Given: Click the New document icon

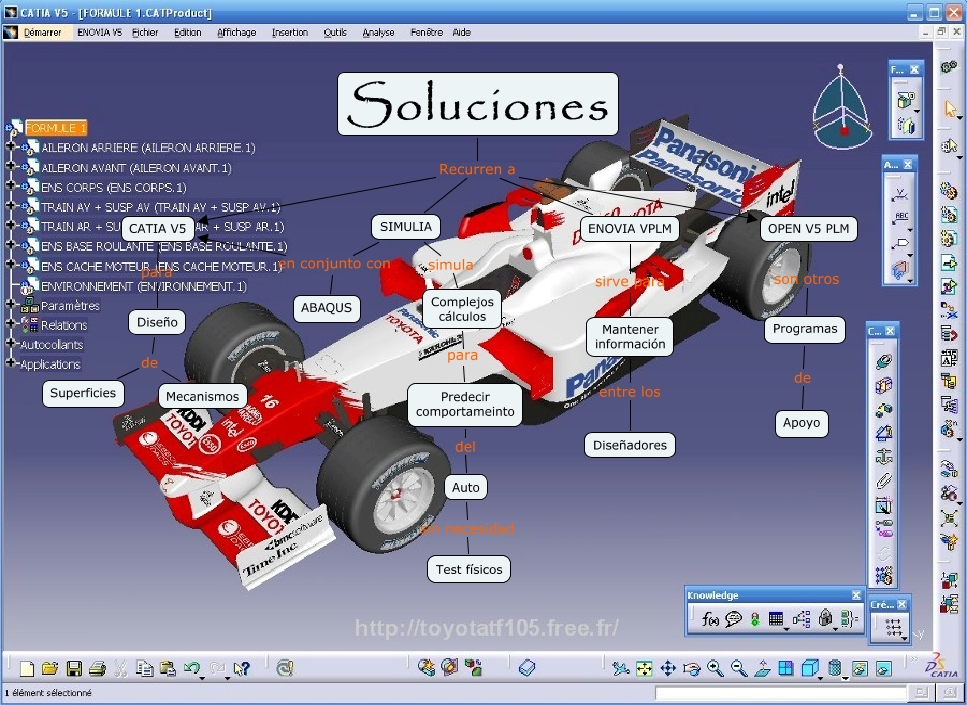Looking at the screenshot, I should tap(27, 669).
